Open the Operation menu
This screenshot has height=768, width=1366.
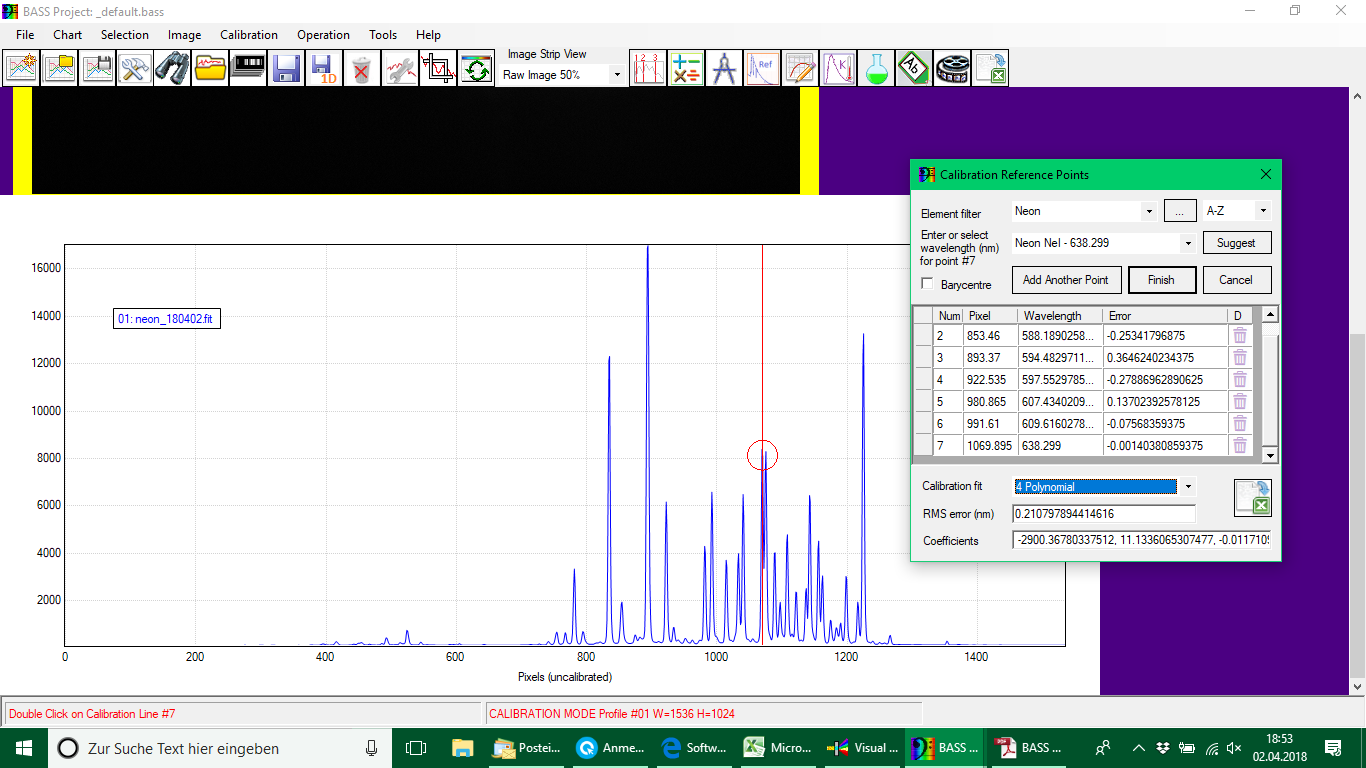coord(323,35)
